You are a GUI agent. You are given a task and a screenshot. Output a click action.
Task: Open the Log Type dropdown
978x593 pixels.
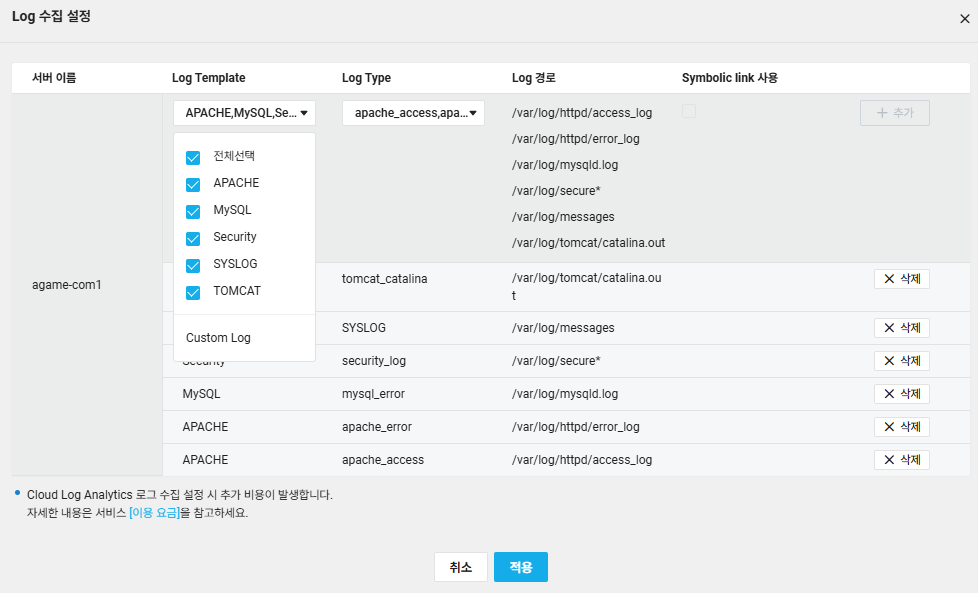click(x=413, y=113)
